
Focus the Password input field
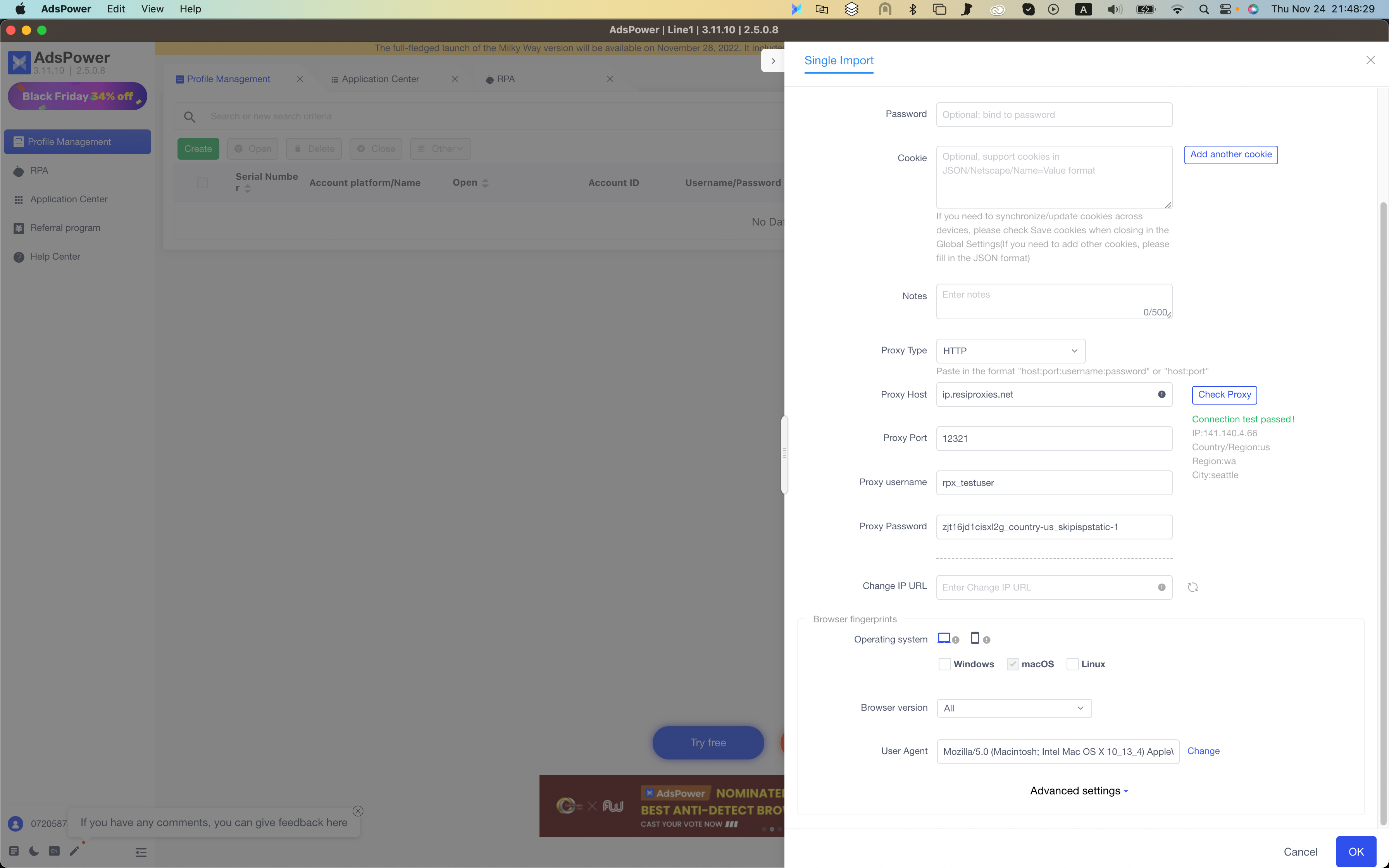[1054, 115]
